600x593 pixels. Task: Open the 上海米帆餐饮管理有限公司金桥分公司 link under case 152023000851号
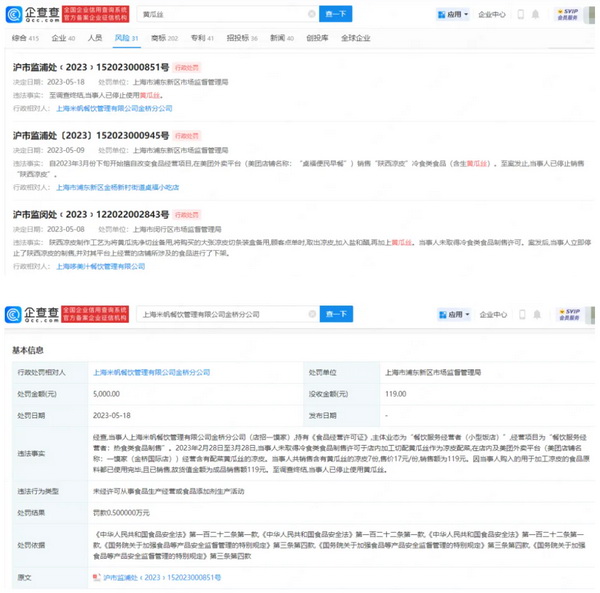pyautogui.click(x=114, y=108)
